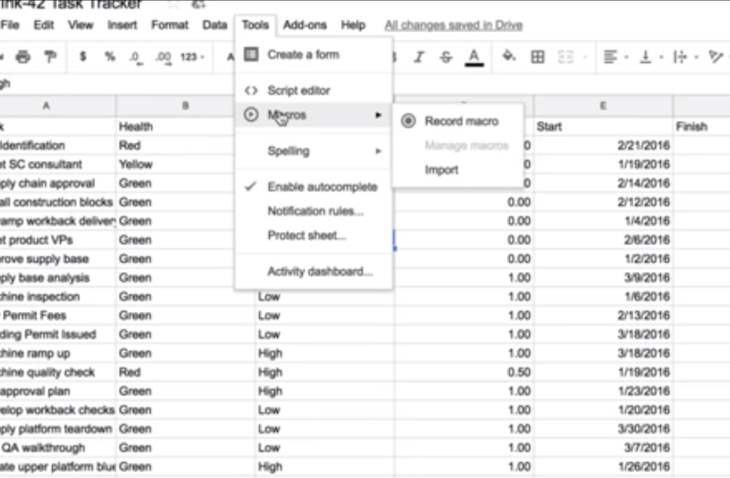Click All changes saved in Drive link
730x478 pixels.
(453, 25)
